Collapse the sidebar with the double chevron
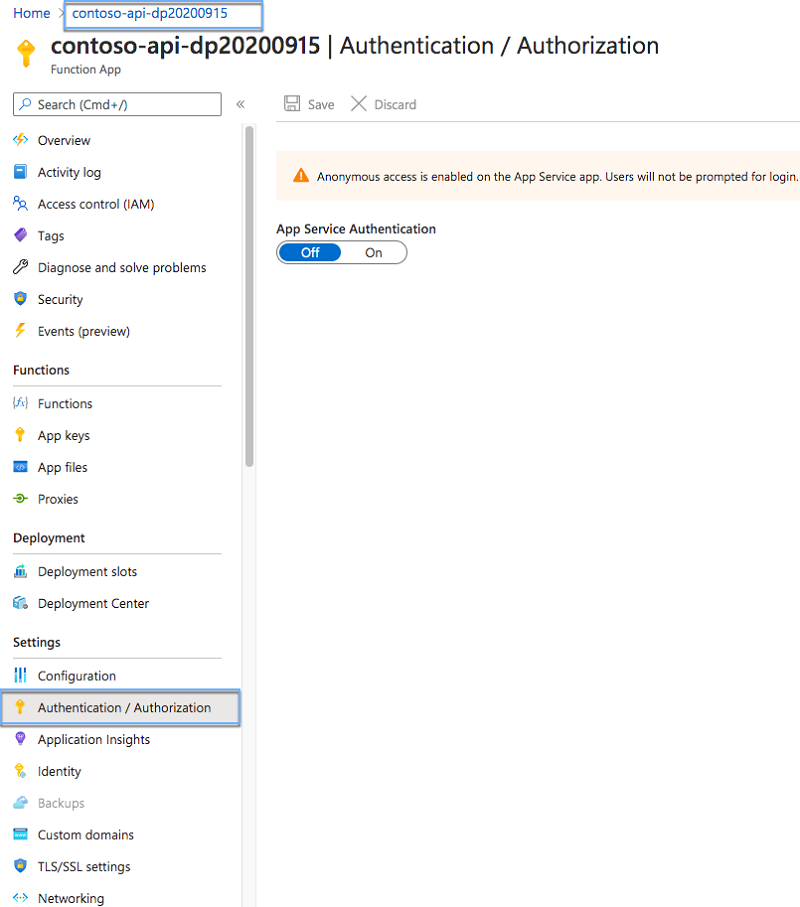800x907 pixels. click(240, 103)
